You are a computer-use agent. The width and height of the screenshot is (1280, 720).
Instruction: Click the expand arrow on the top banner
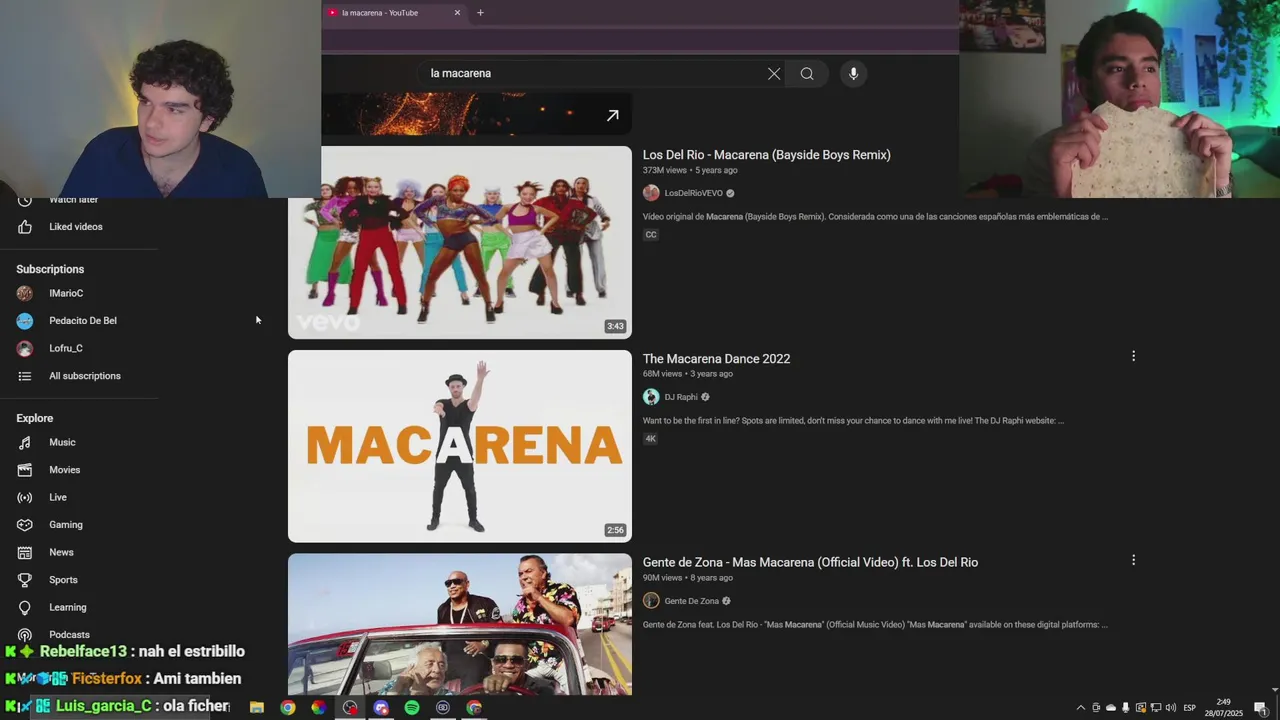[613, 115]
